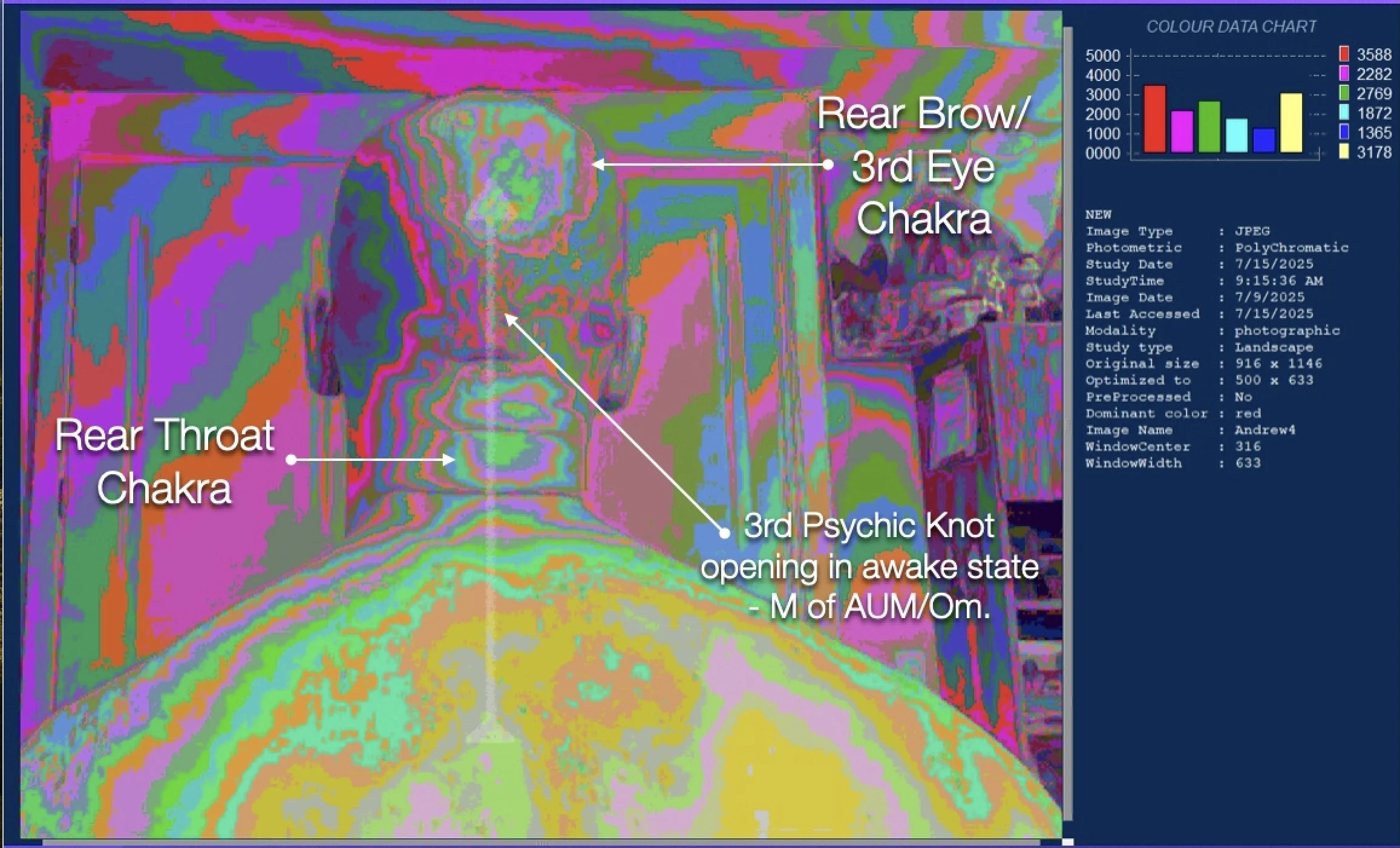Select the red bar in colour chart
Screen dimensions: 1400x848
(x=1154, y=119)
